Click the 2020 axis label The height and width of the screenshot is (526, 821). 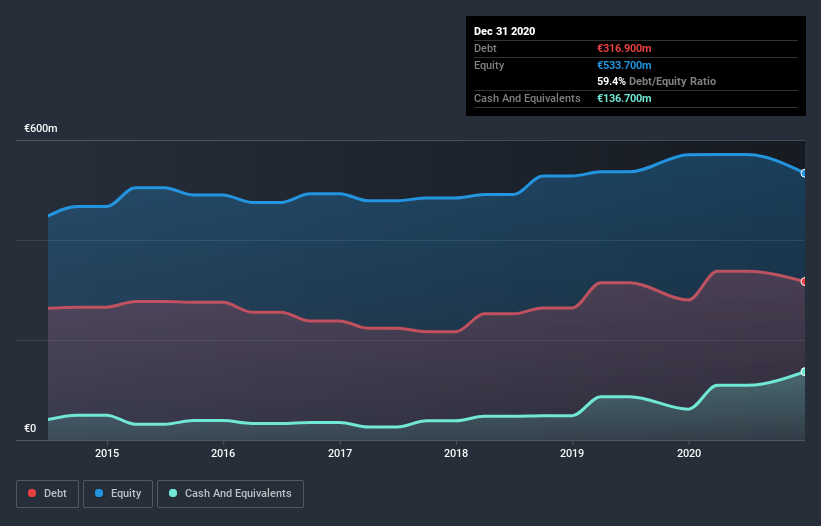(x=689, y=453)
